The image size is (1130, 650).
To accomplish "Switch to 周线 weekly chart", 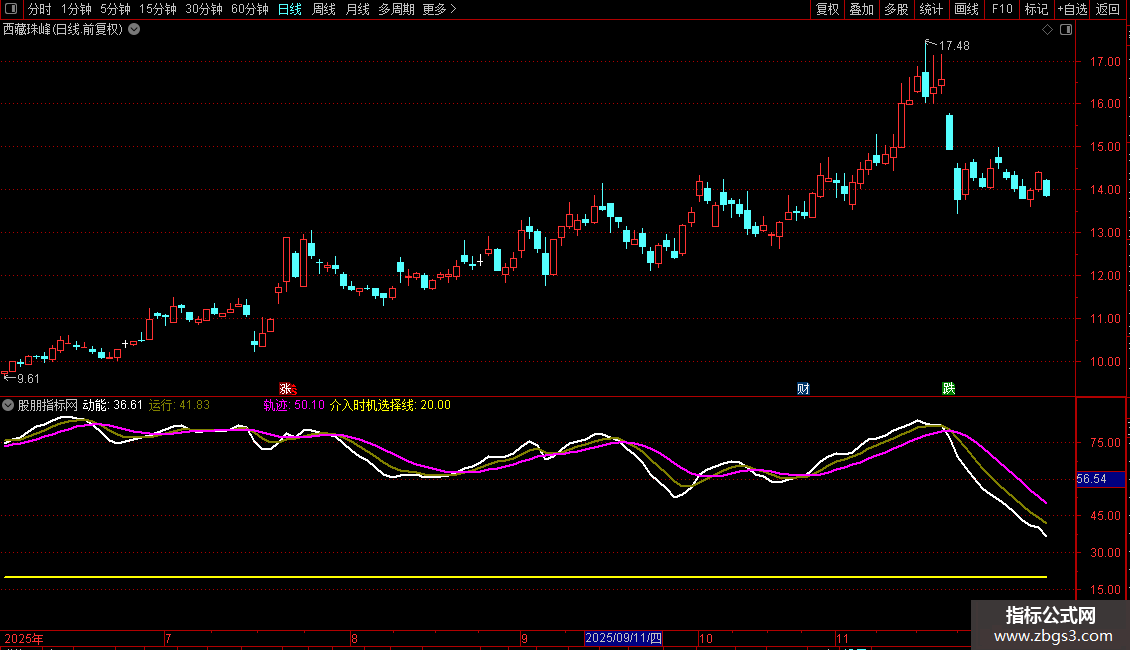I will [x=324, y=9].
